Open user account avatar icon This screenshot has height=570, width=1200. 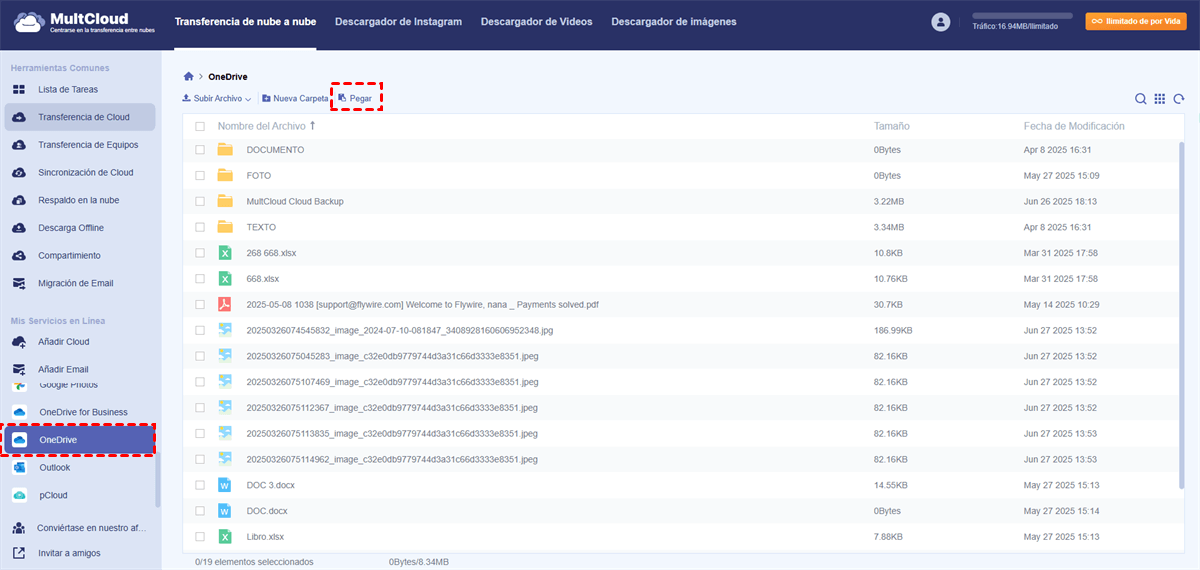tap(940, 22)
